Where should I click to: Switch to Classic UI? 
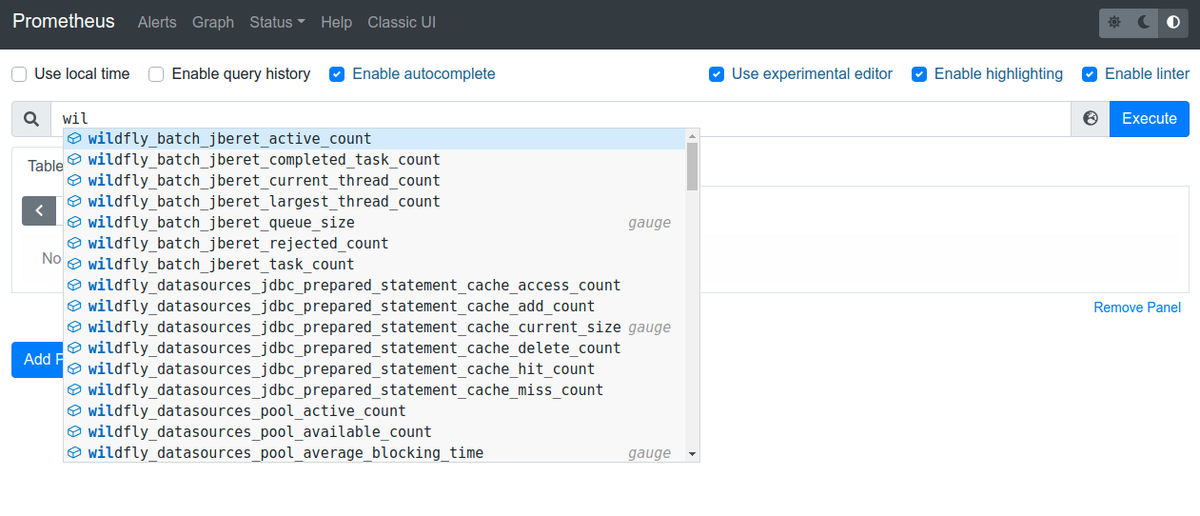pos(402,22)
